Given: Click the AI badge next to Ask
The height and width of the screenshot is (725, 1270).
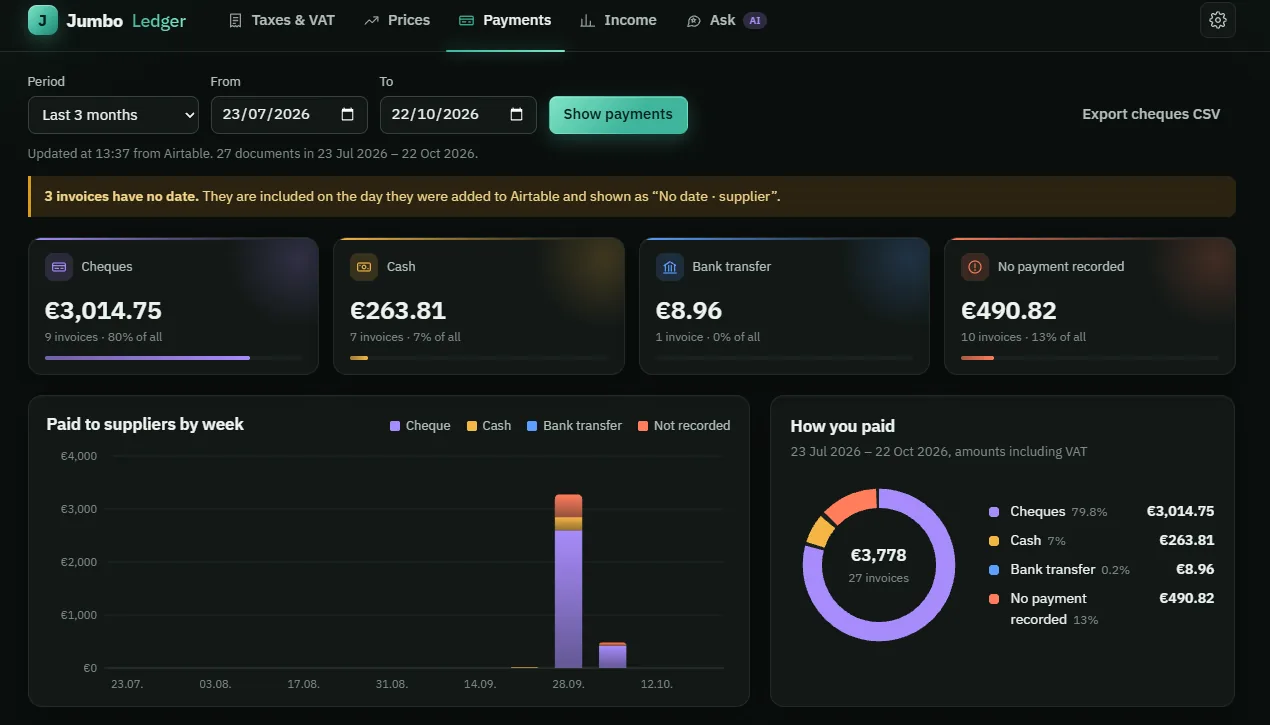Looking at the screenshot, I should [755, 20].
